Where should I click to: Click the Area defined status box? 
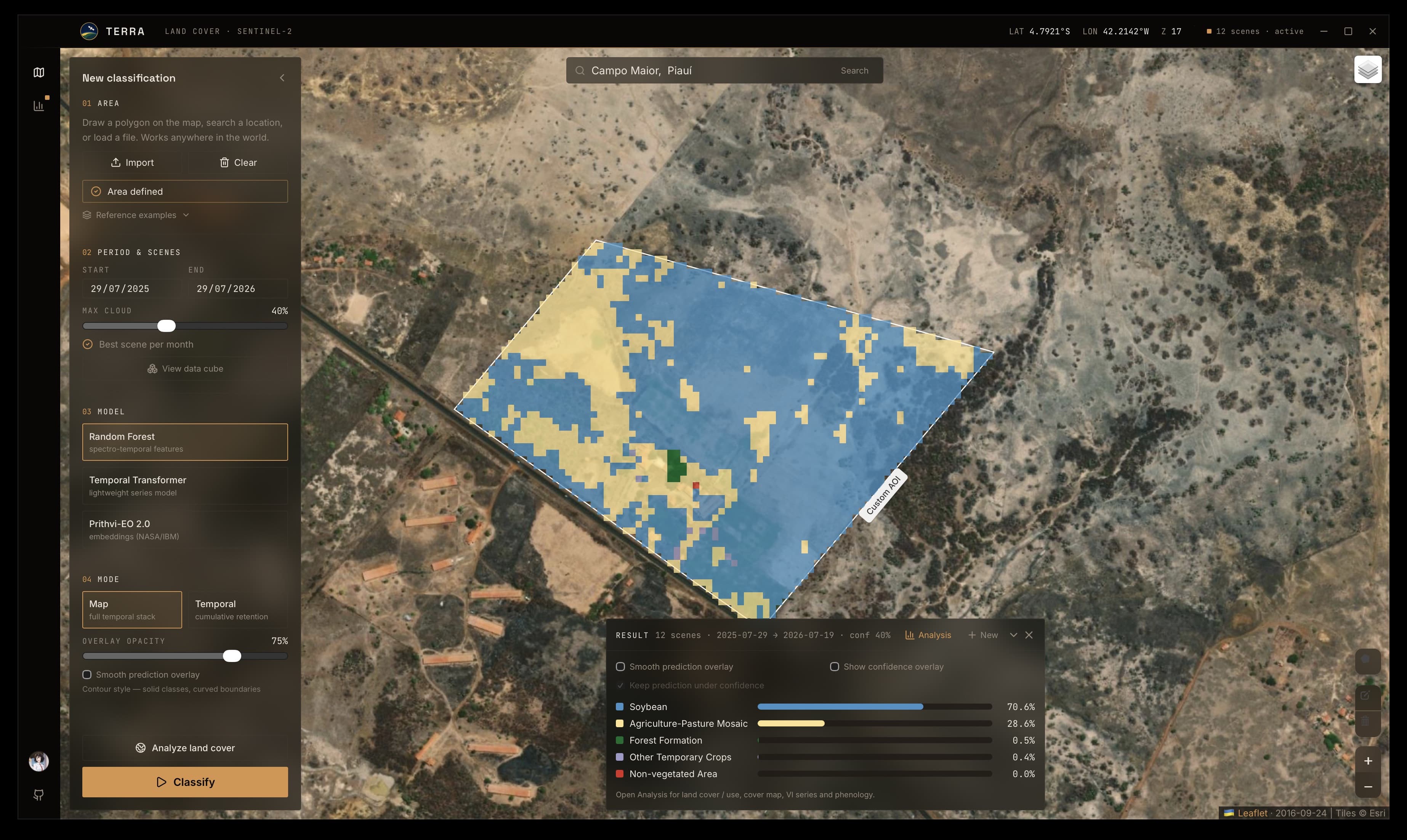click(x=184, y=191)
